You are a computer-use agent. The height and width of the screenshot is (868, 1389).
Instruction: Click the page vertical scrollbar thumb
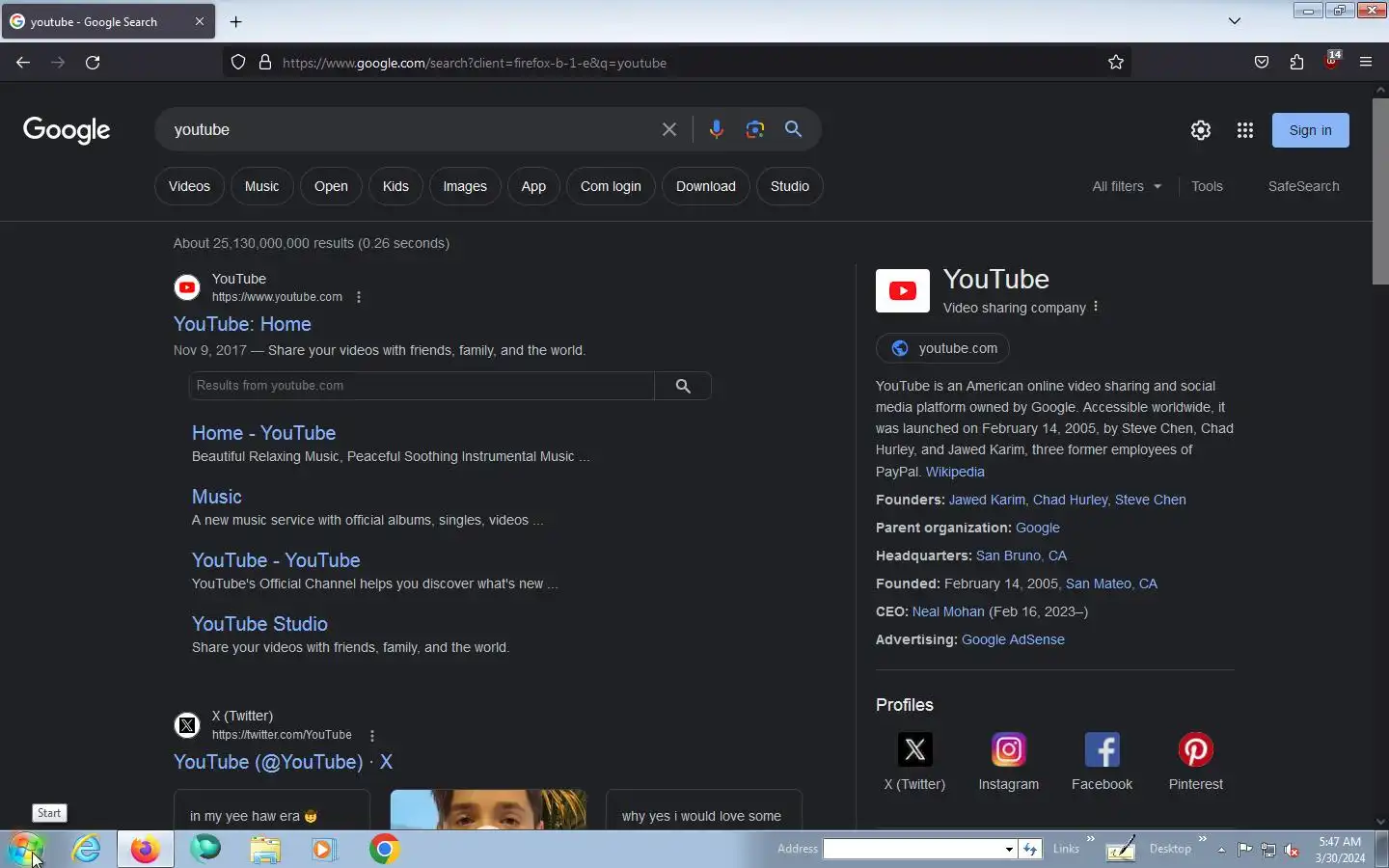[x=1380, y=191]
